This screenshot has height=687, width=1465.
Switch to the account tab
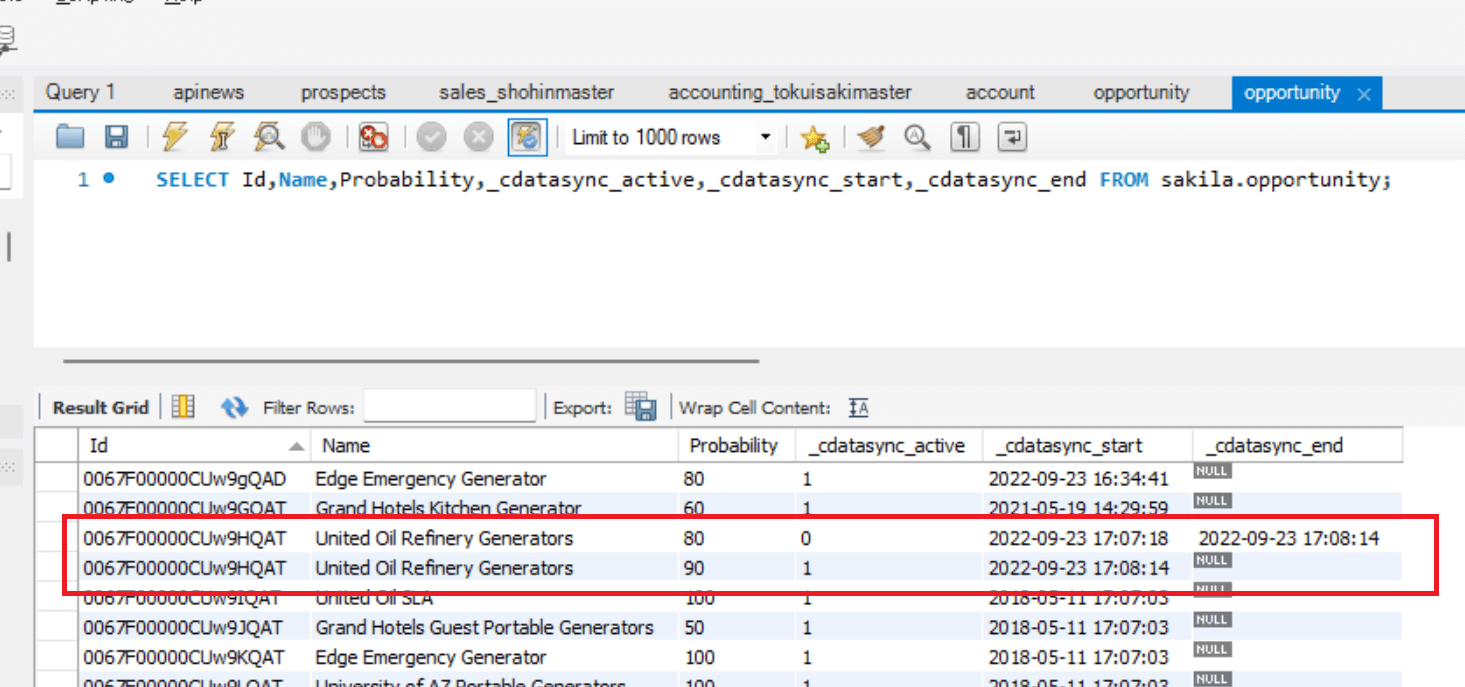click(1000, 92)
